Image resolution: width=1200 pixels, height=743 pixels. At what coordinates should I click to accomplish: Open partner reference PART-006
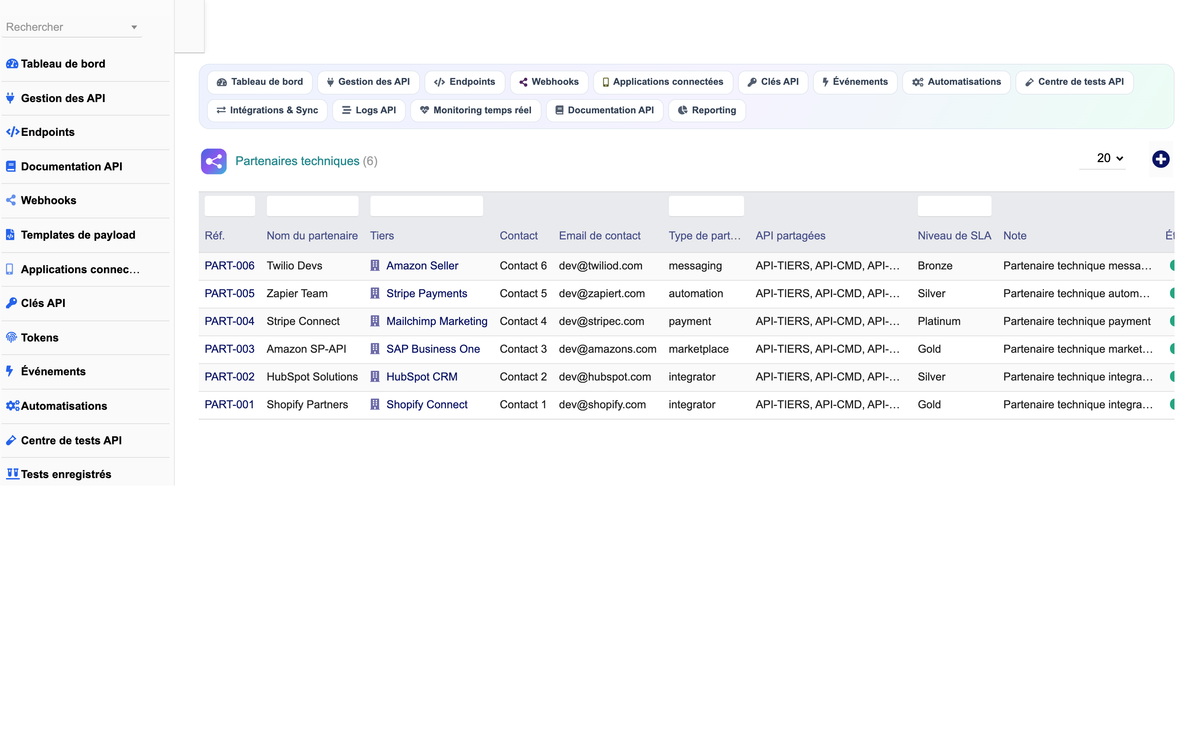230,266
